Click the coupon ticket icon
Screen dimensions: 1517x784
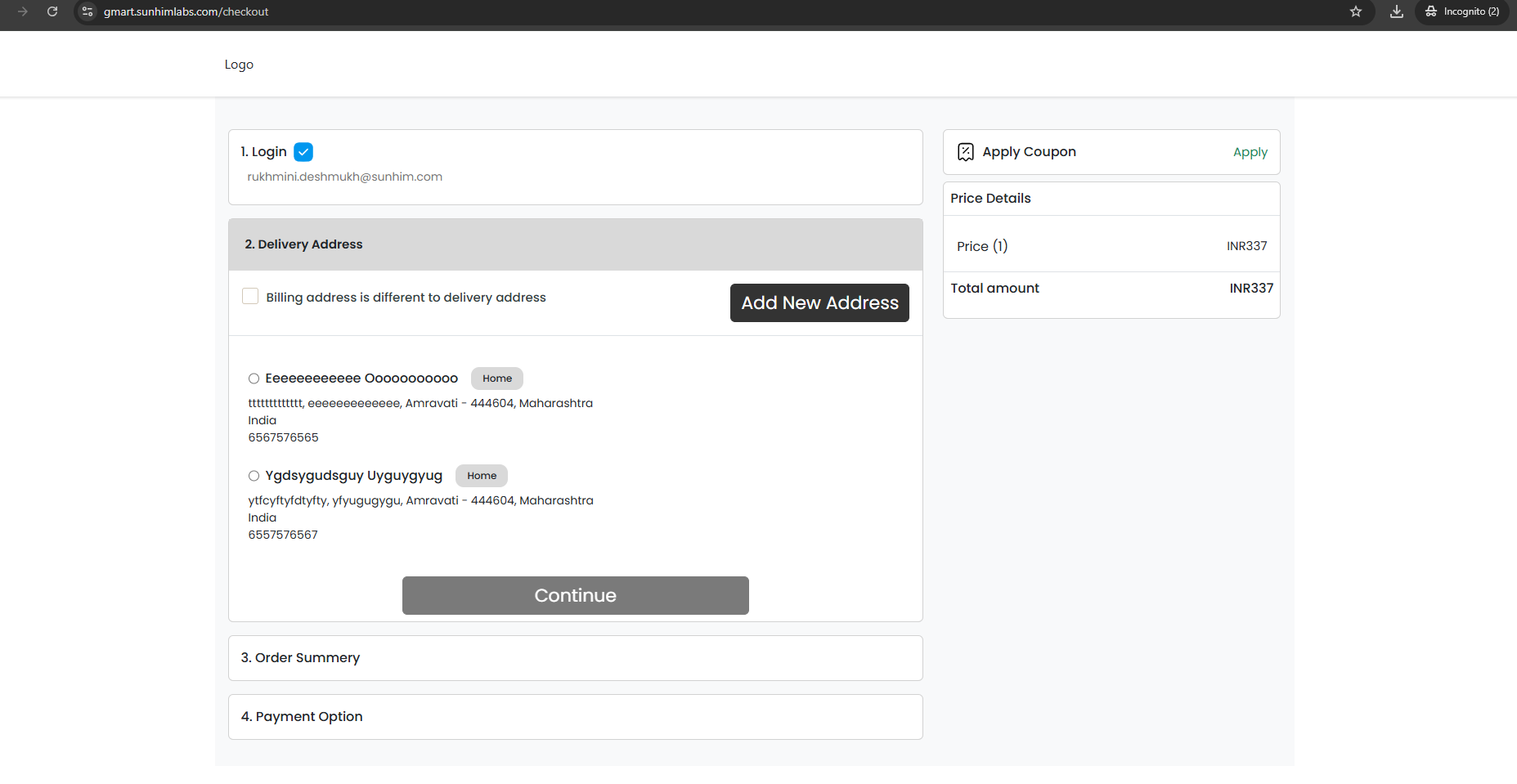tap(966, 152)
